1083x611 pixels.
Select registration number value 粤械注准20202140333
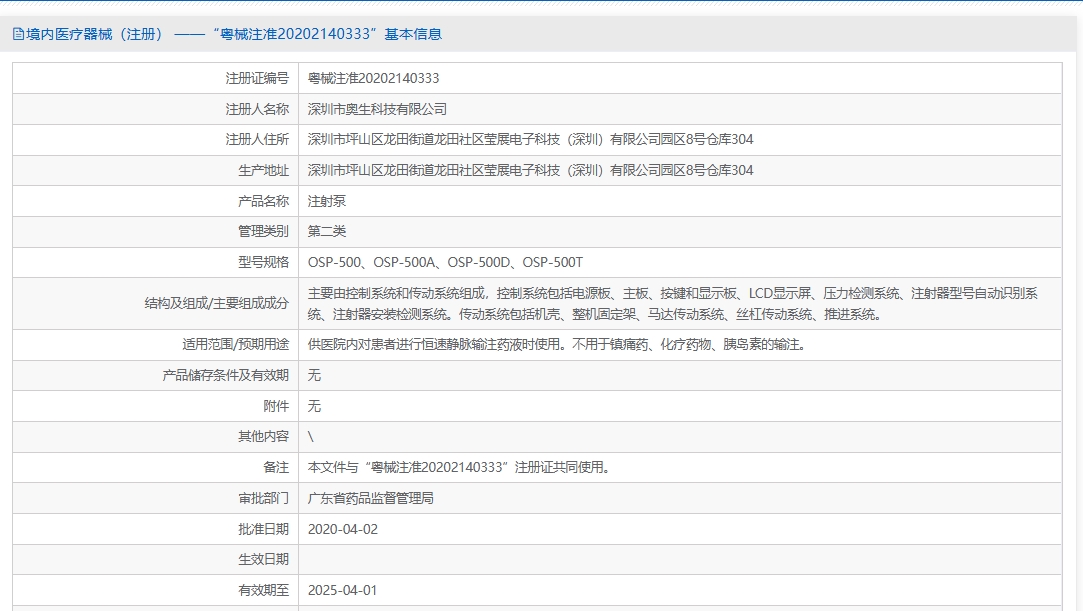(374, 78)
